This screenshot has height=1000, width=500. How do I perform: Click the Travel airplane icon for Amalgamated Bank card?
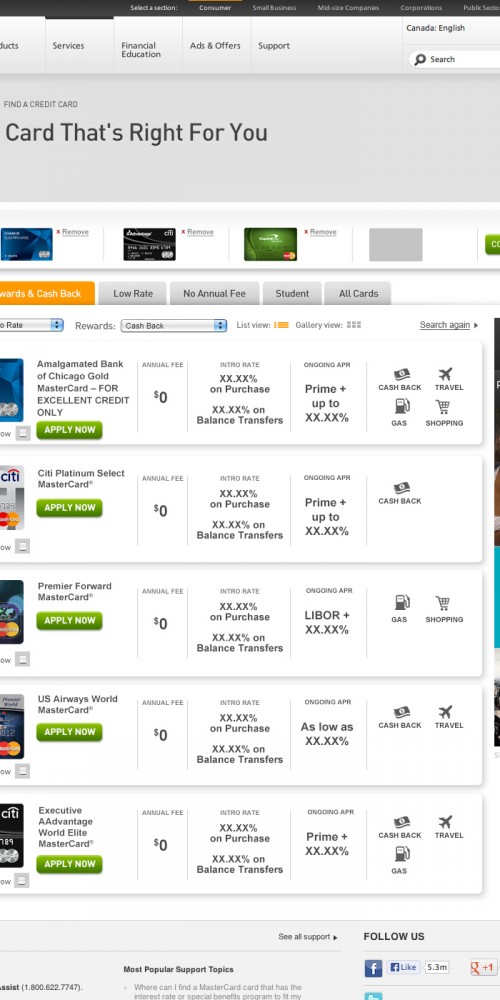click(x=445, y=374)
